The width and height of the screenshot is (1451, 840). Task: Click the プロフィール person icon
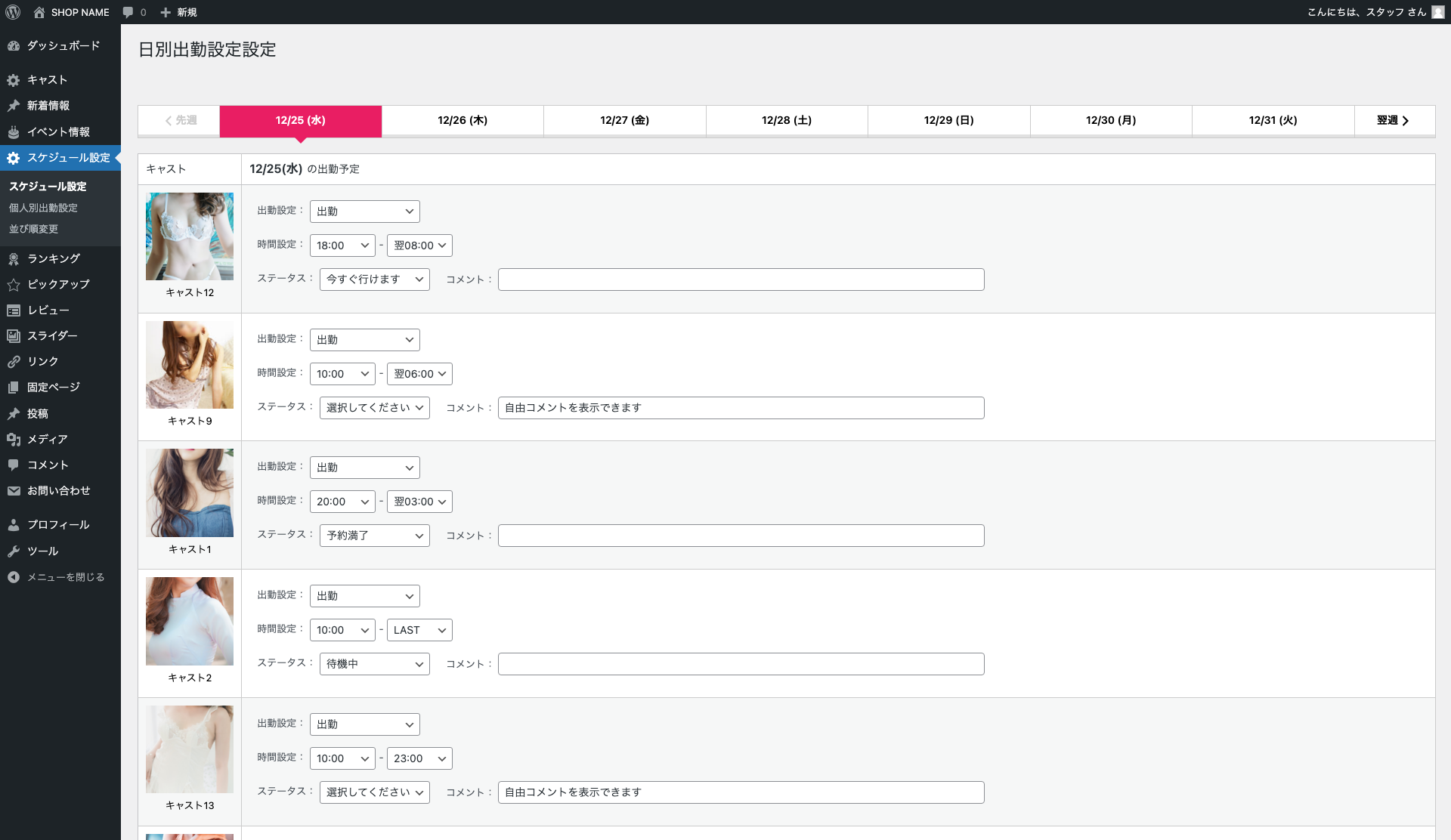click(14, 525)
